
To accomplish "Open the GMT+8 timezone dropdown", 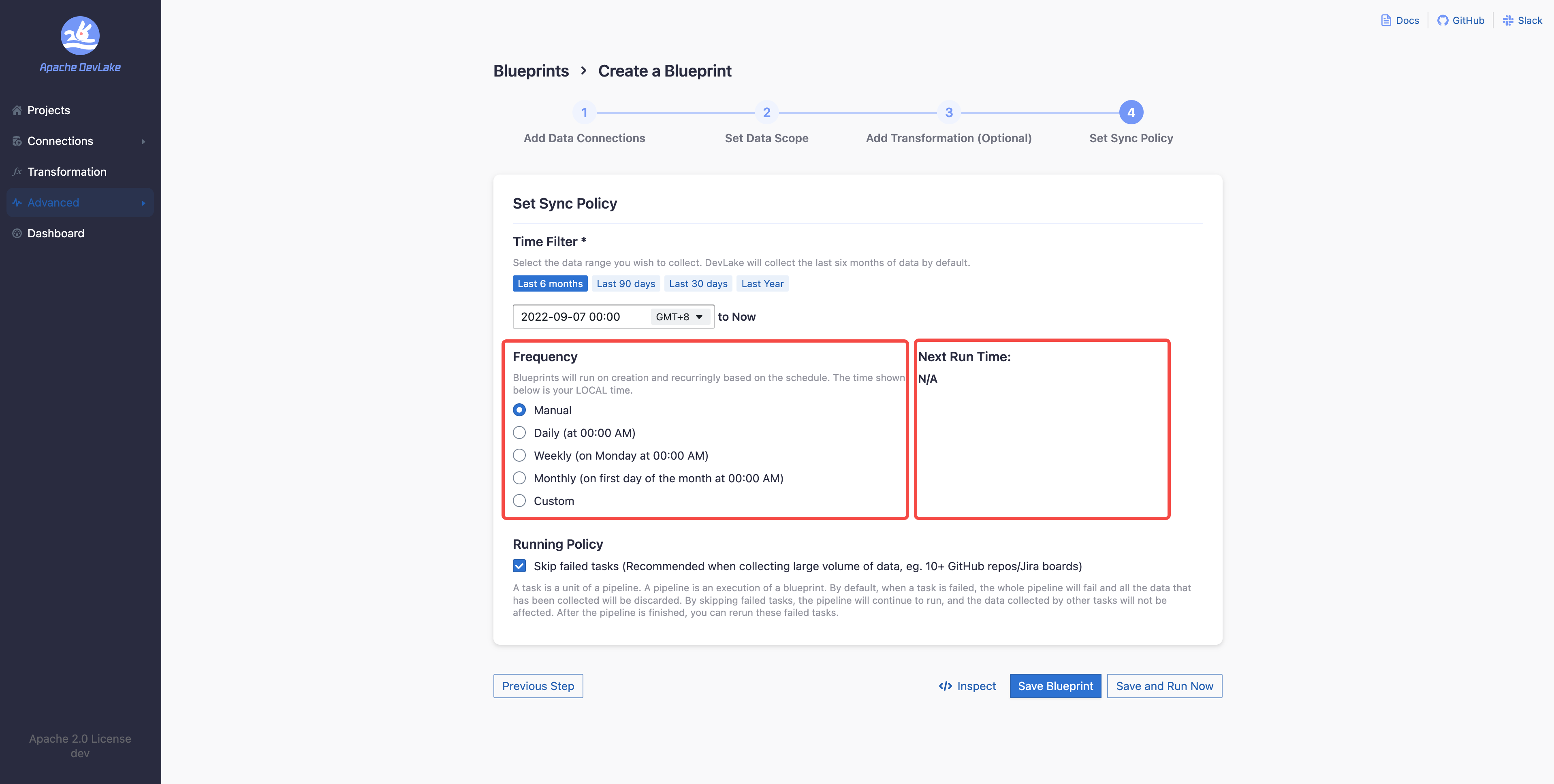I will coord(679,317).
